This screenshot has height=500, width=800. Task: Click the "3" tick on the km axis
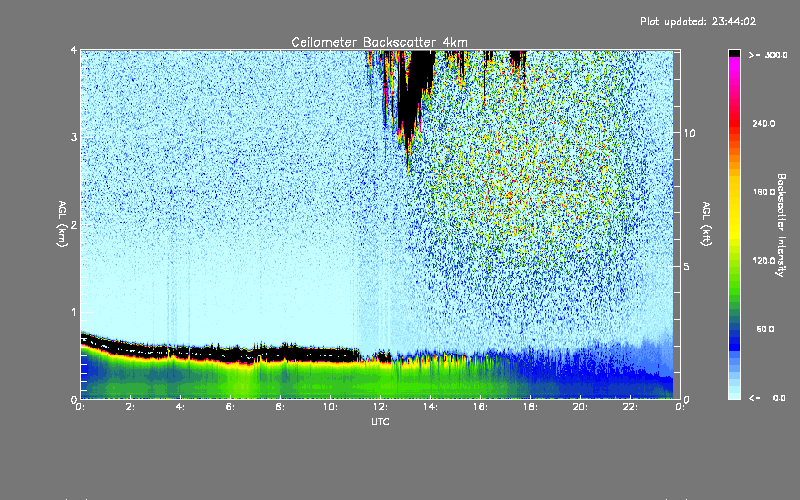[x=74, y=137]
